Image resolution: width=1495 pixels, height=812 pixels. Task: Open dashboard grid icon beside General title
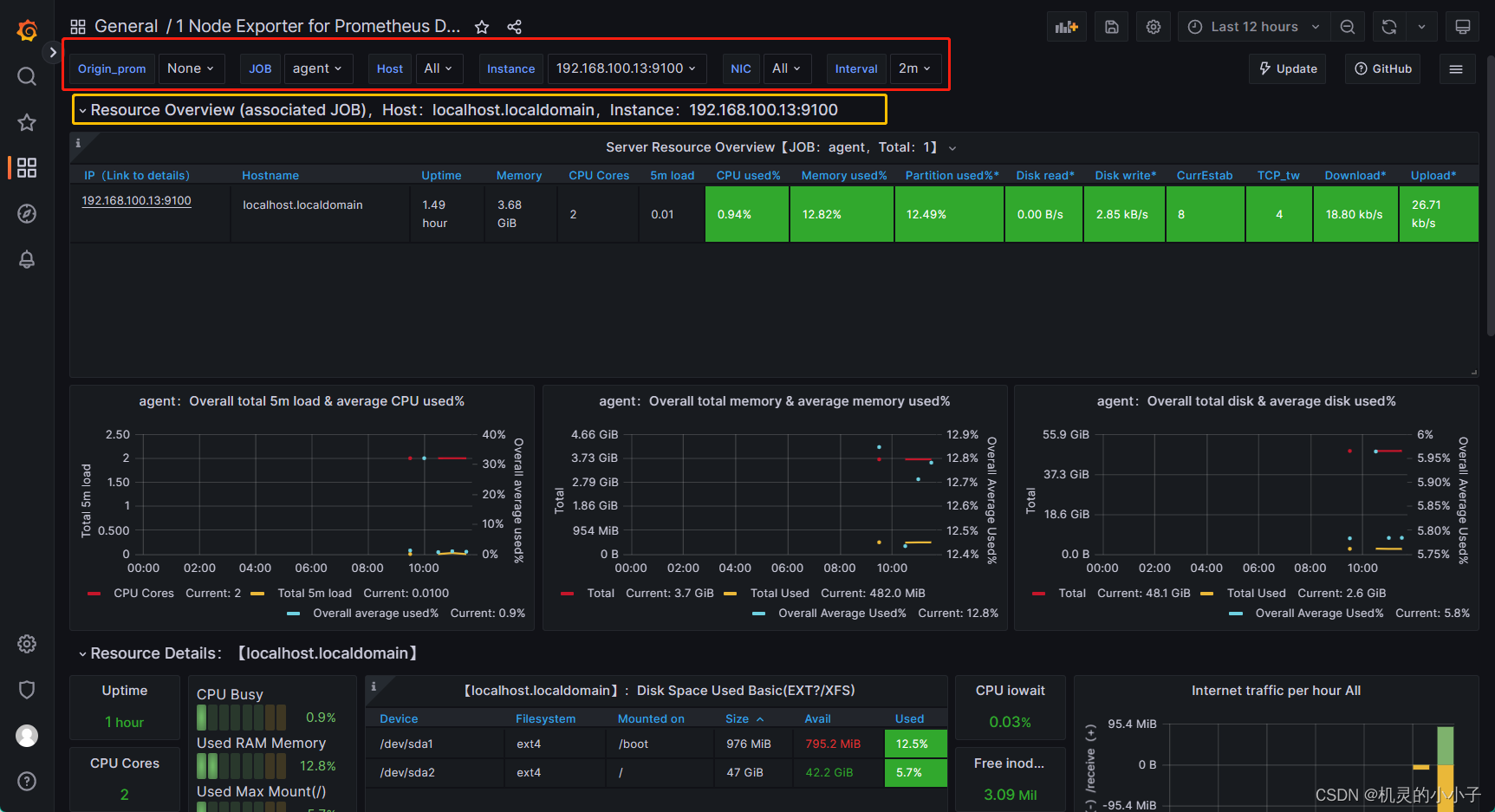point(78,27)
